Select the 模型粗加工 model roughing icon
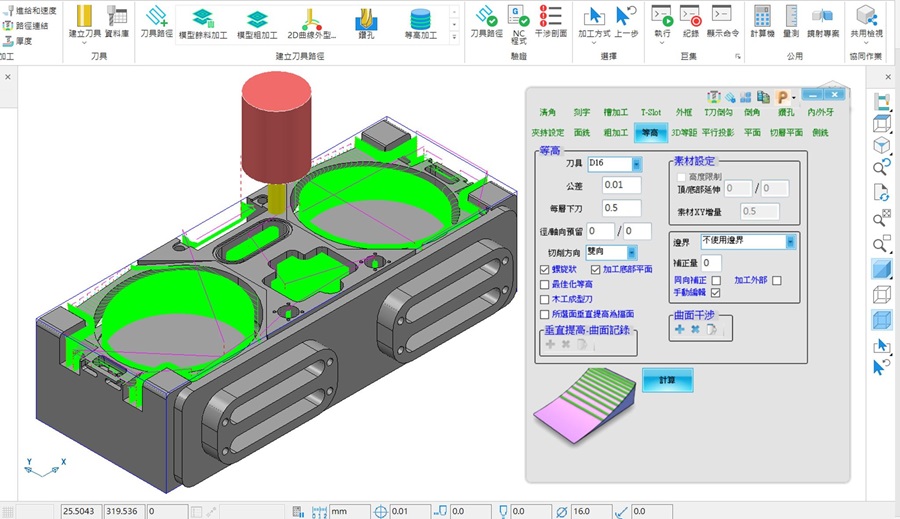Image resolution: width=900 pixels, height=519 pixels. [257, 19]
